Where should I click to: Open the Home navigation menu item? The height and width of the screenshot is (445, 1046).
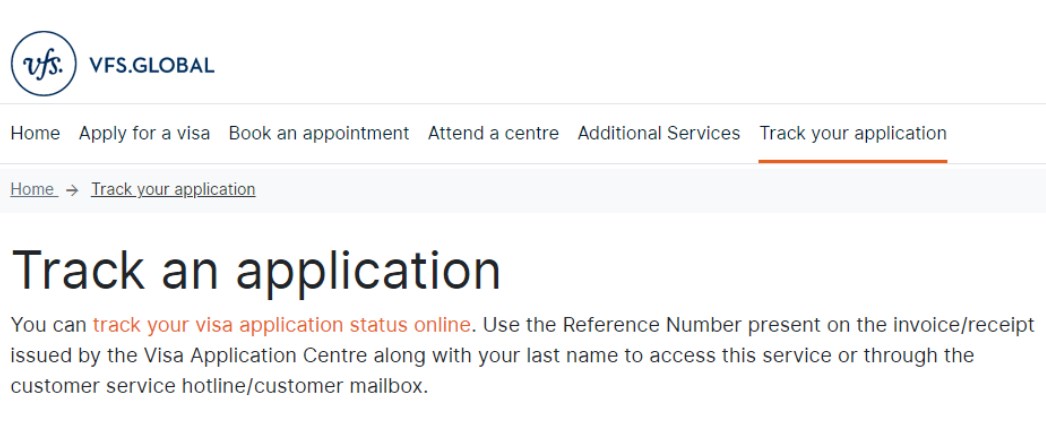35,133
